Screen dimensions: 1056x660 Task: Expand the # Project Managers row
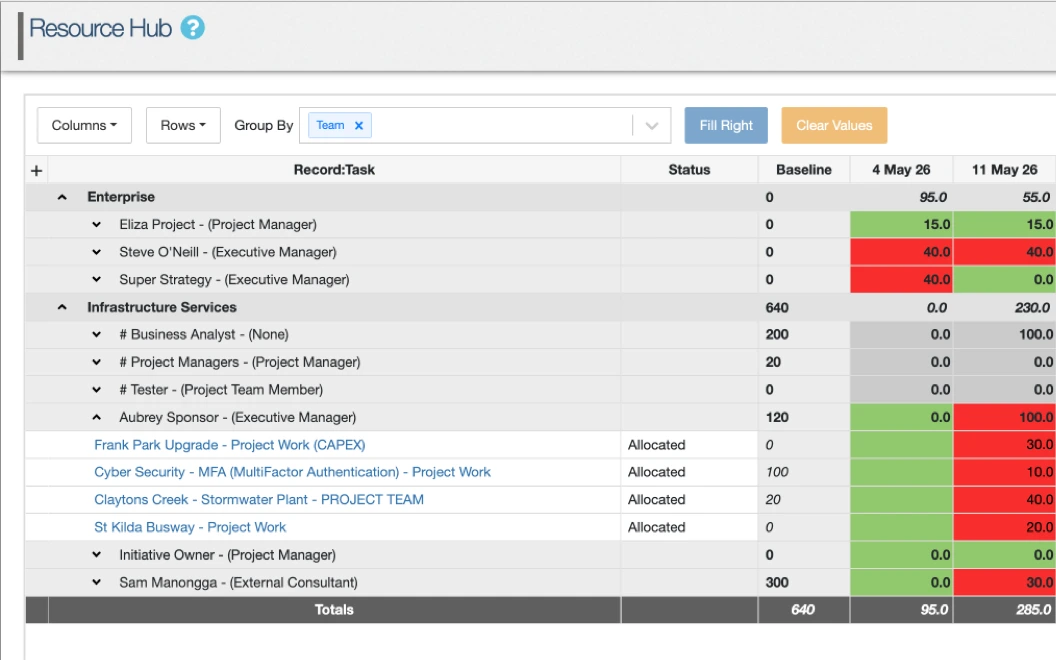[x=96, y=362]
